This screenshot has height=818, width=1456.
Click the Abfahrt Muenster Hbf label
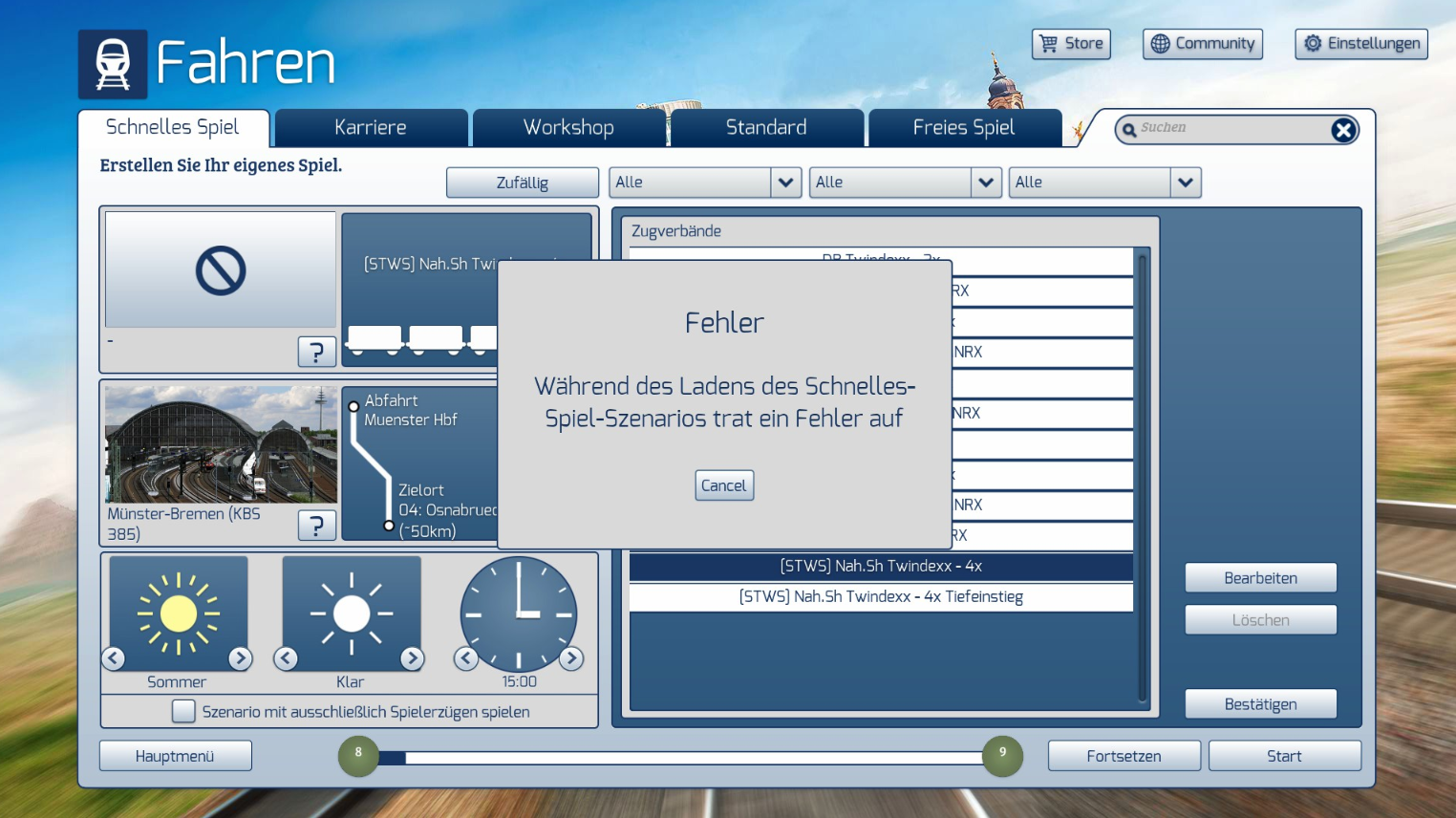click(x=411, y=410)
